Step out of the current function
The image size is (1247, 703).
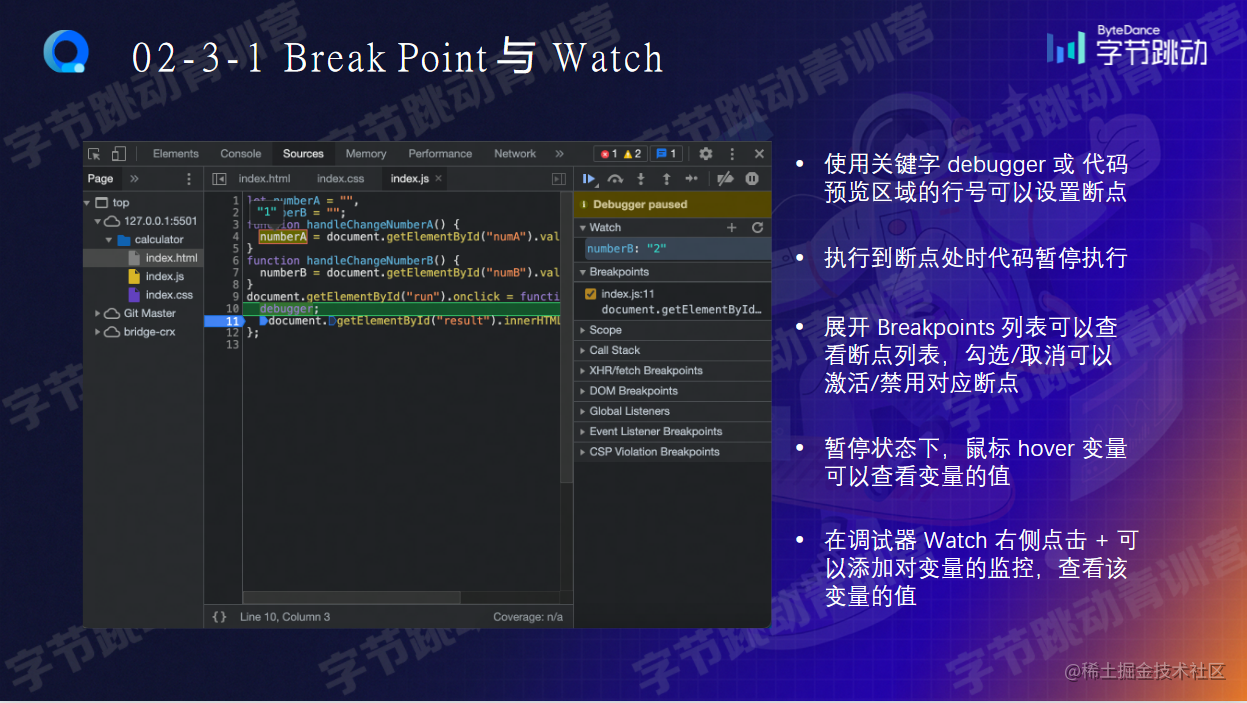tap(666, 179)
